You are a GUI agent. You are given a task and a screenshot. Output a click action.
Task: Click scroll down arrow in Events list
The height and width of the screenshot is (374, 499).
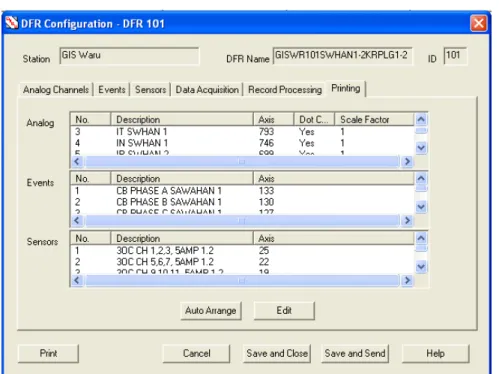pyautogui.click(x=421, y=207)
